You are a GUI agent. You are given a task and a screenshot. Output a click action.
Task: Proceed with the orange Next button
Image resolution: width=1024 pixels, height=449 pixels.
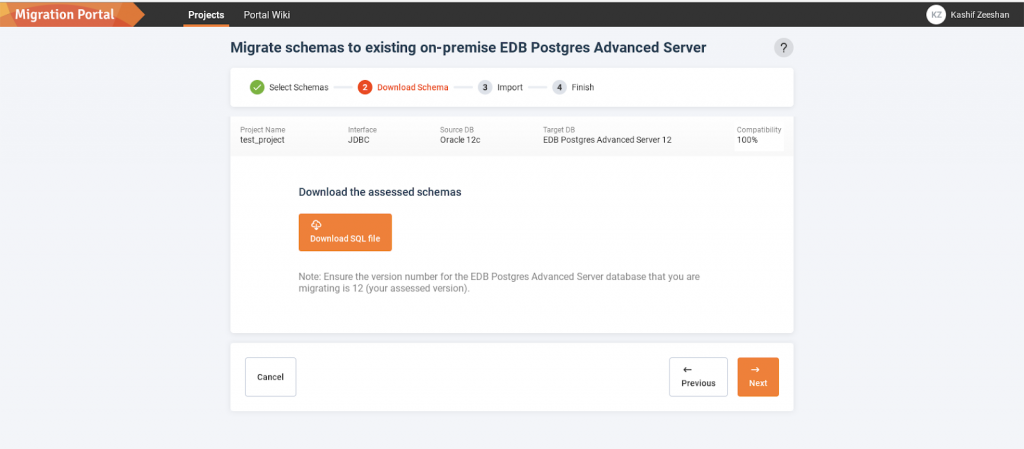758,377
